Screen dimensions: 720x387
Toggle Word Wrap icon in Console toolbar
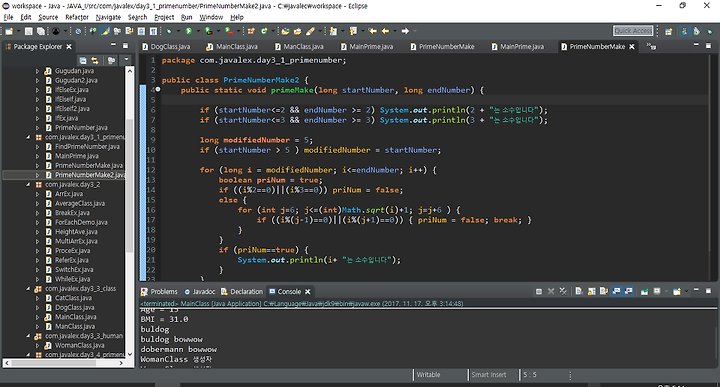coord(604,292)
